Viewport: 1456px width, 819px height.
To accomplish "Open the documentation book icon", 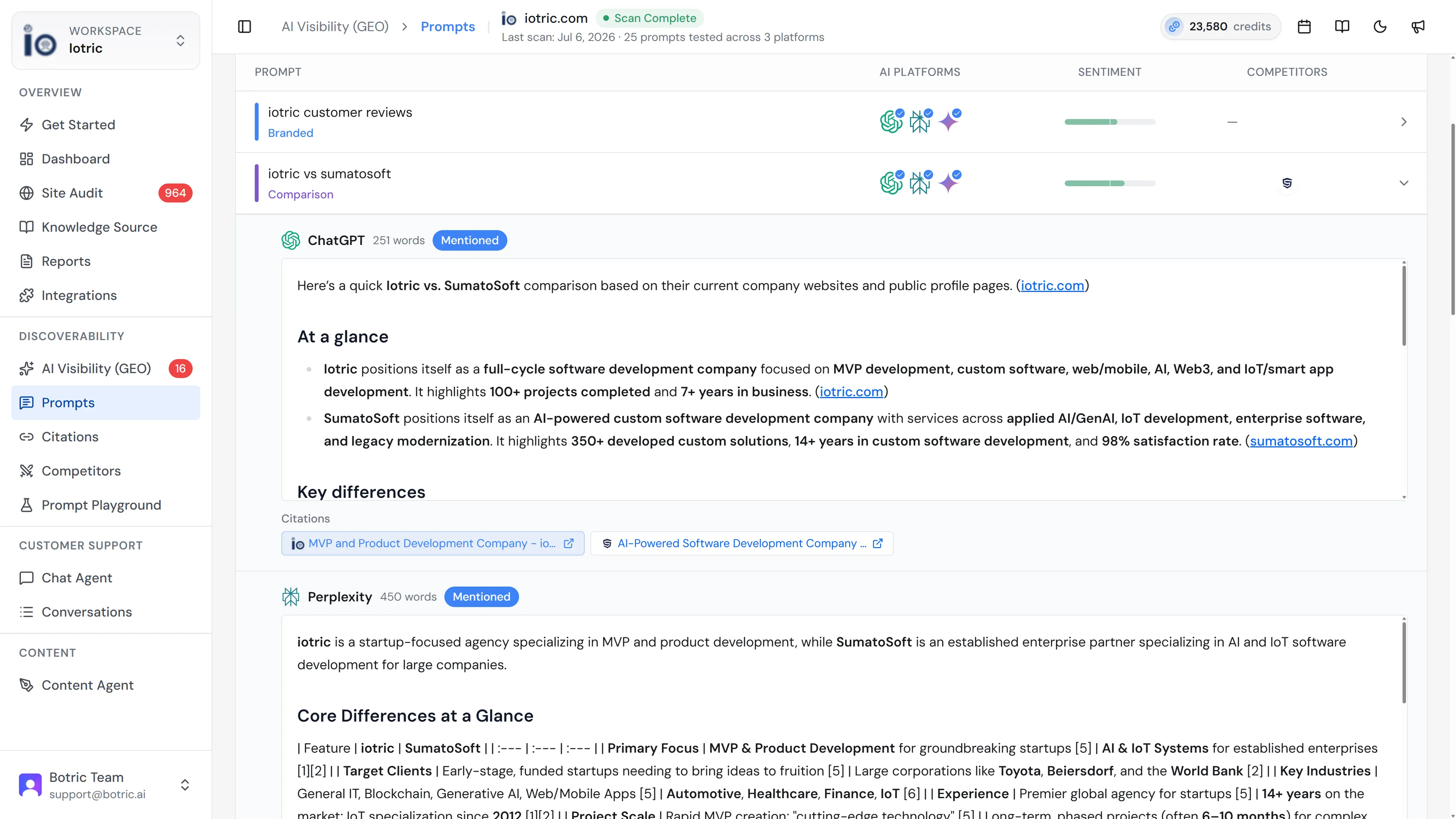I will point(1342,27).
